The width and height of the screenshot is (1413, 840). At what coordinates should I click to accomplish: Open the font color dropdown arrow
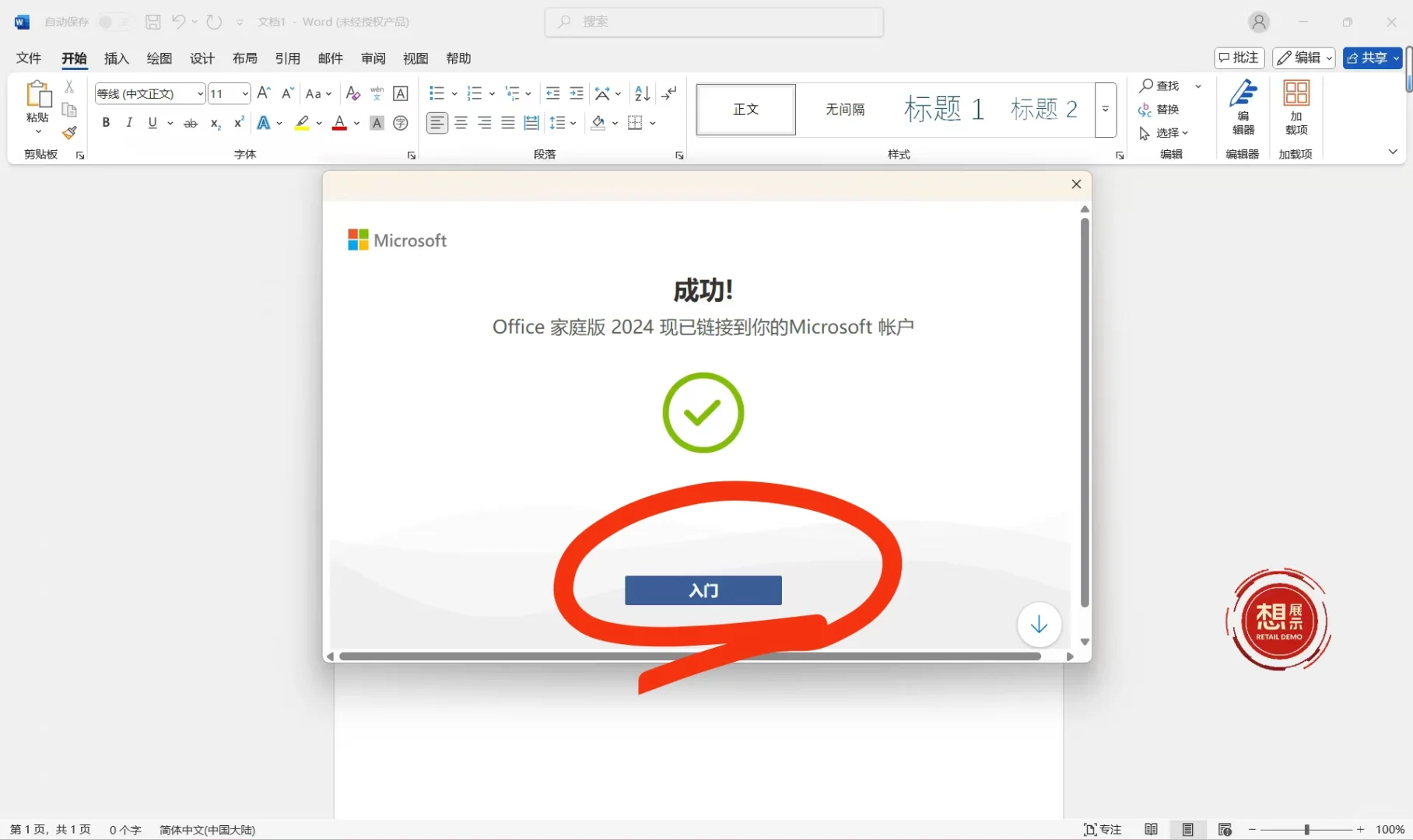(355, 122)
